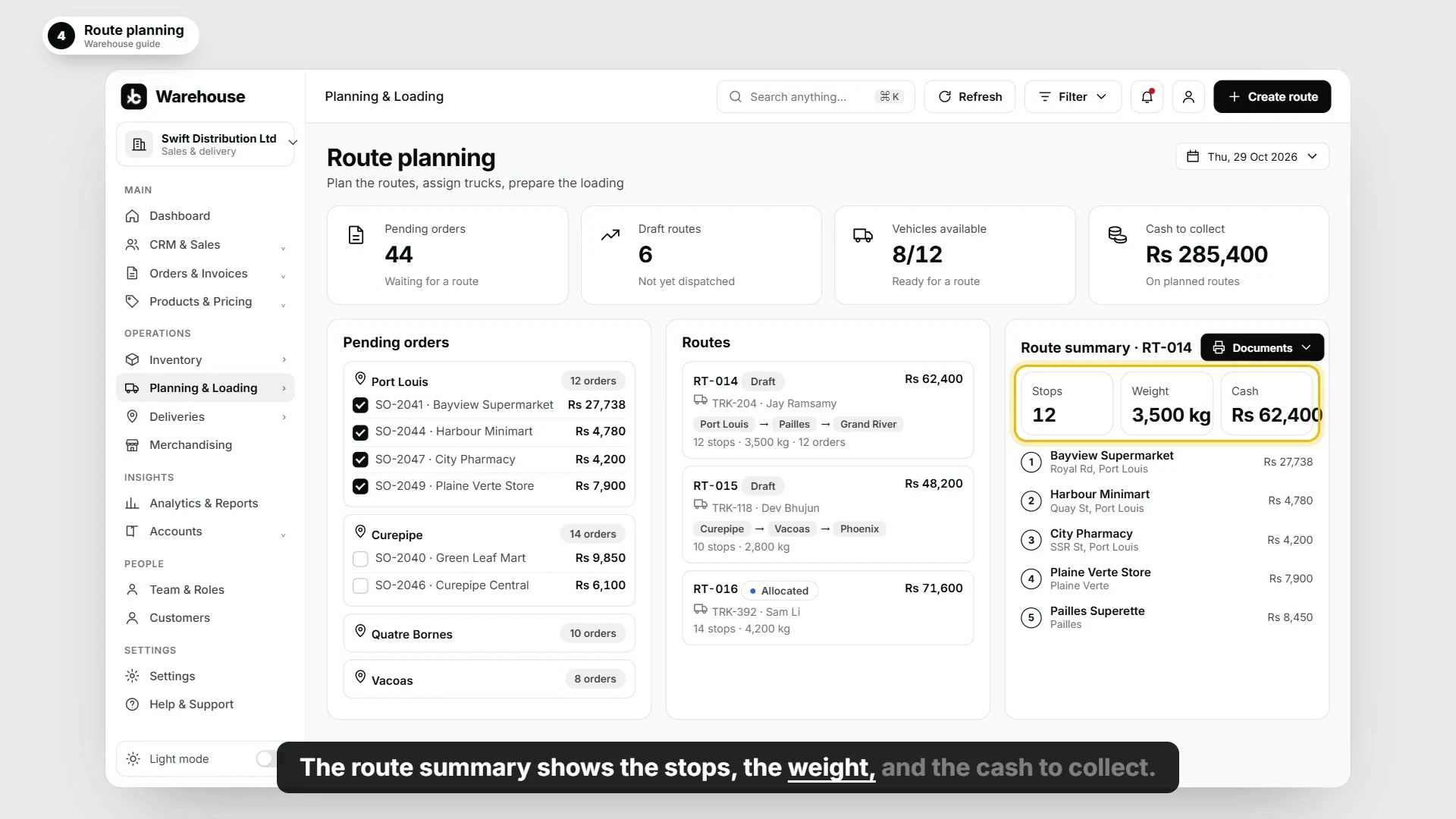
Task: Click the Vacoas location pin icon
Action: (360, 676)
